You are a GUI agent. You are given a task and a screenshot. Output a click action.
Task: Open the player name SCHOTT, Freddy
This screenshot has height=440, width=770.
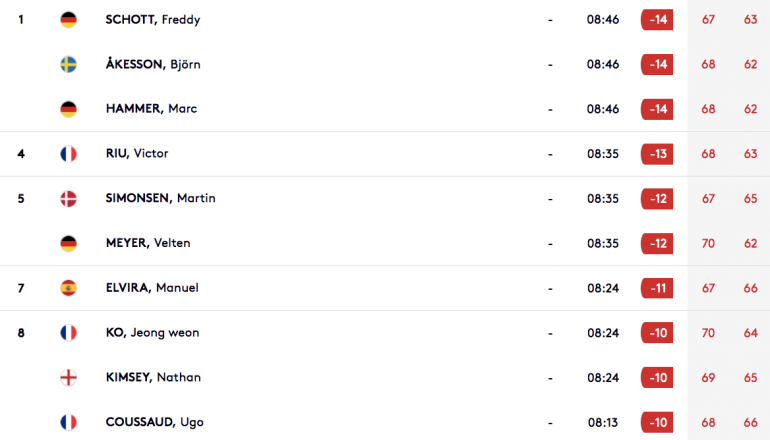point(153,20)
